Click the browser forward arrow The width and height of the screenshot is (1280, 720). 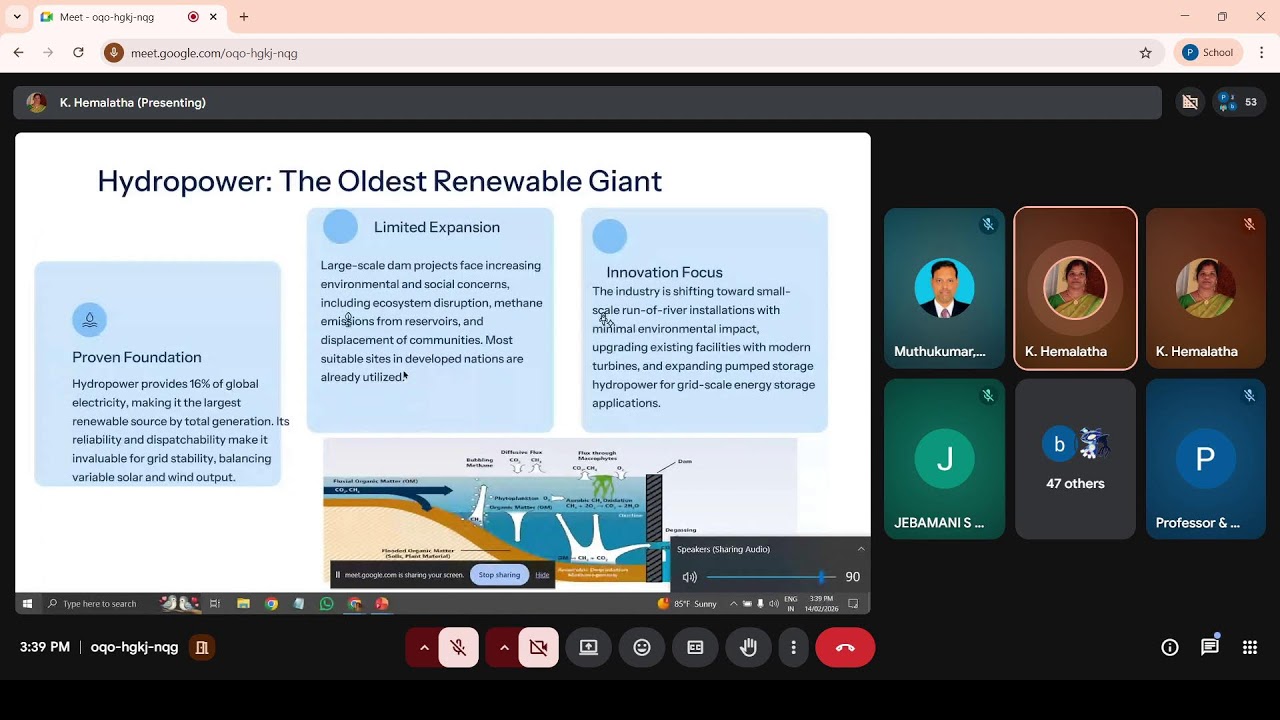(48, 53)
